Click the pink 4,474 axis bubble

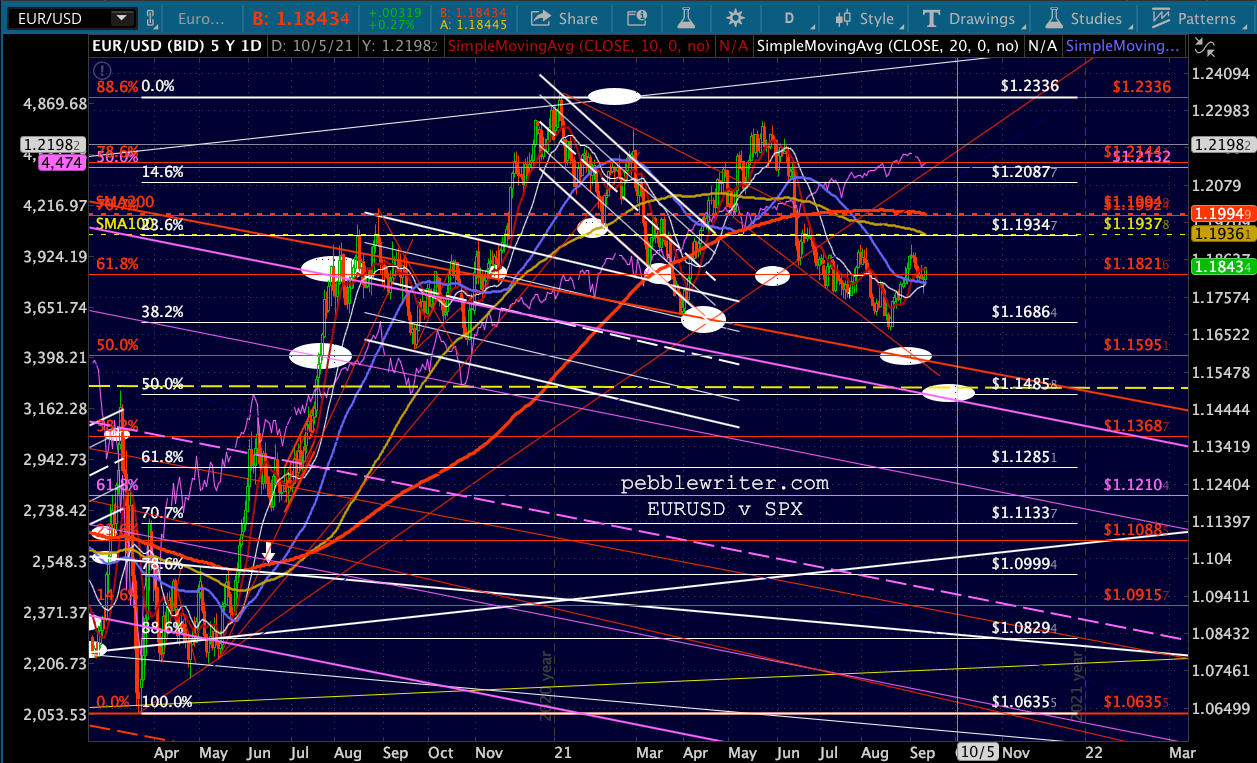coord(60,163)
